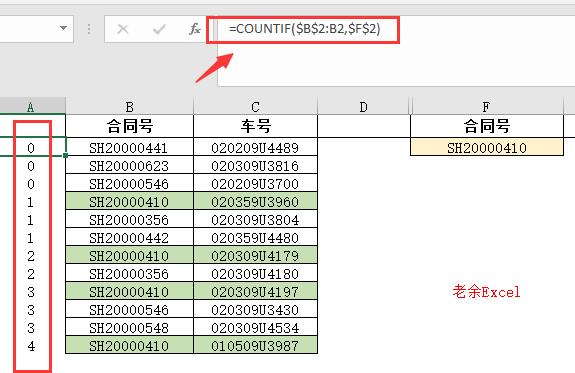The image size is (575, 373).
Task: Open the Insert Function fx button
Action: (195, 29)
